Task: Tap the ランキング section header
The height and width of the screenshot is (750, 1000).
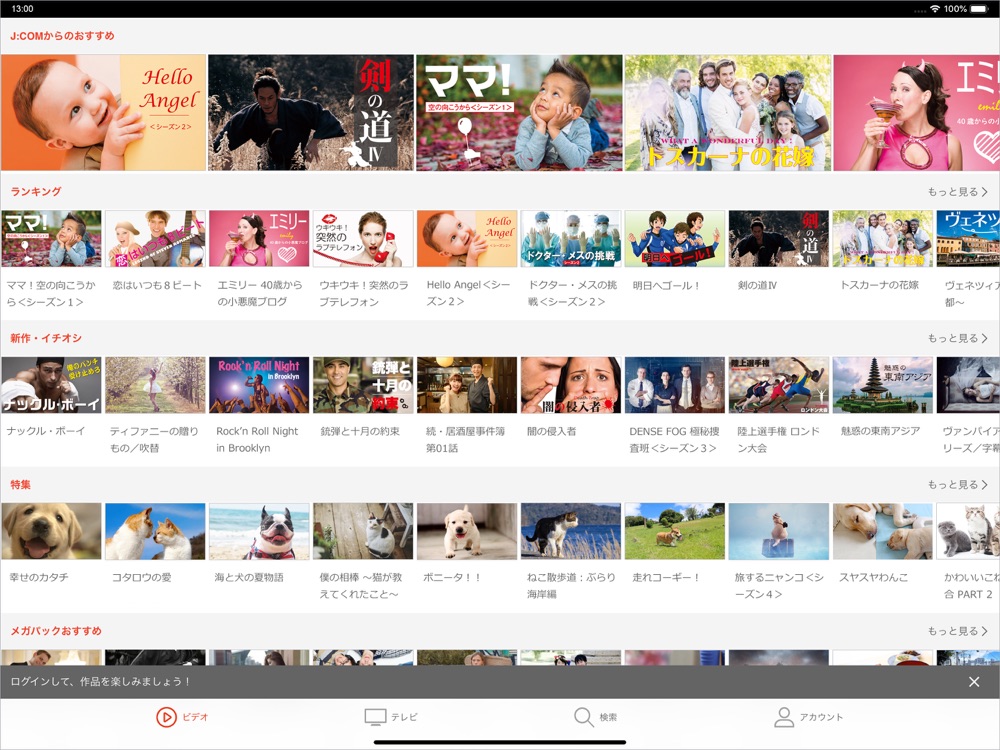Action: click(36, 191)
